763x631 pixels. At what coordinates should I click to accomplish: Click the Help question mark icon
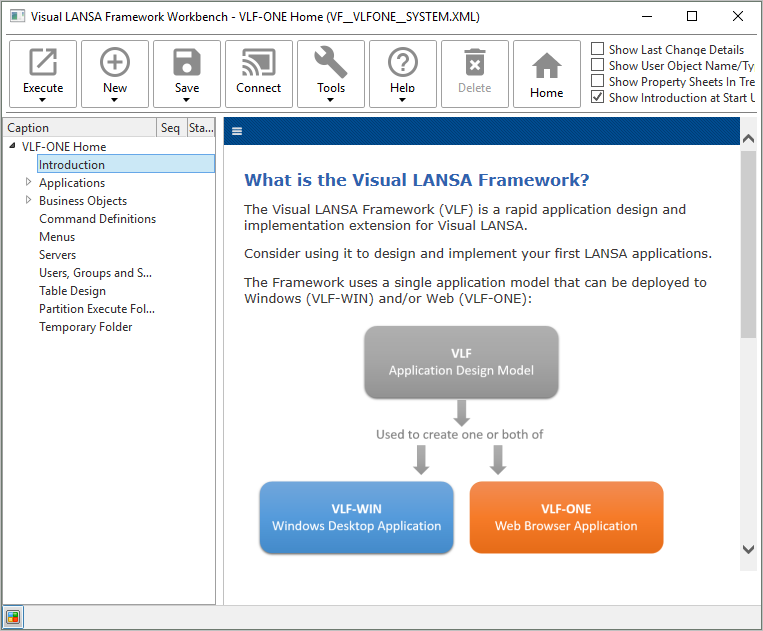point(403,62)
